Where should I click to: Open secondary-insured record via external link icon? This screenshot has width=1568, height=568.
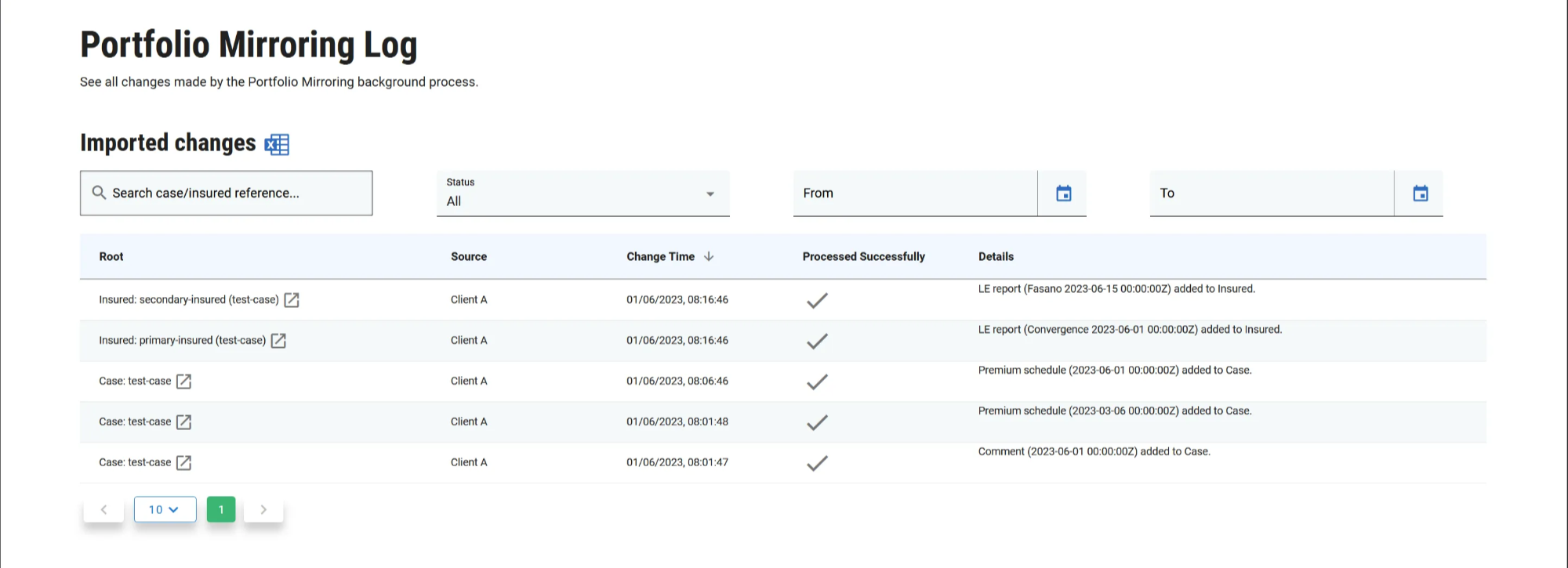(x=292, y=300)
